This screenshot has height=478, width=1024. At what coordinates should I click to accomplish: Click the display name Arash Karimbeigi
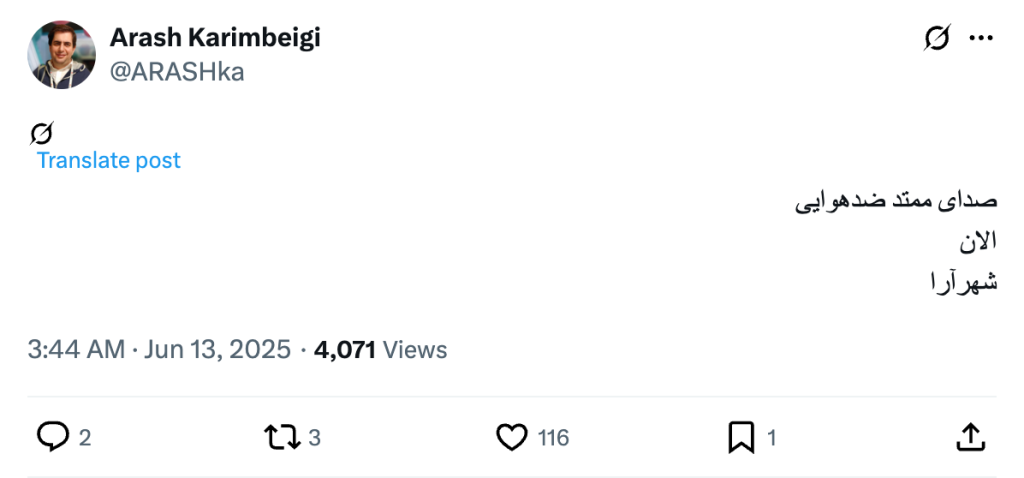pyautogui.click(x=215, y=38)
